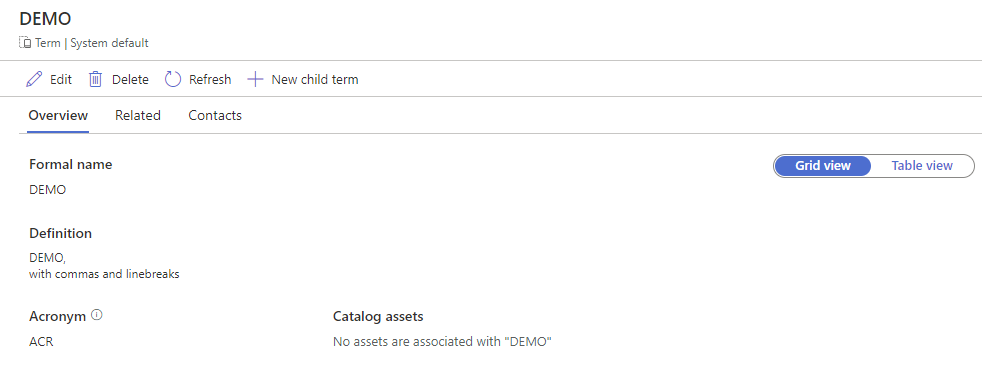This screenshot has height=382, width=982.
Task: Click the info icon next to Acronym
Action: (96, 316)
